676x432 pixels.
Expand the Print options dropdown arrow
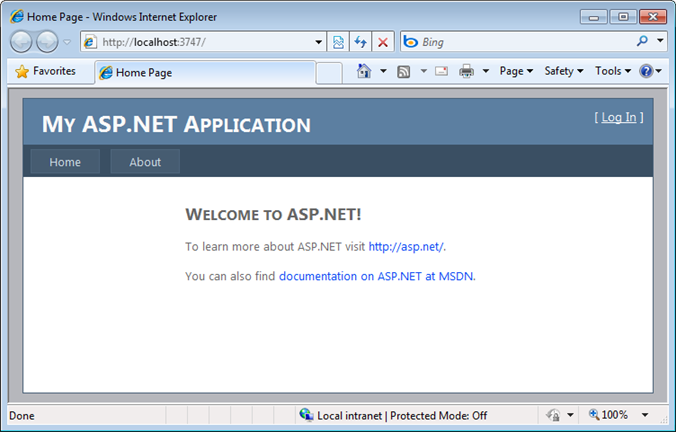(485, 71)
